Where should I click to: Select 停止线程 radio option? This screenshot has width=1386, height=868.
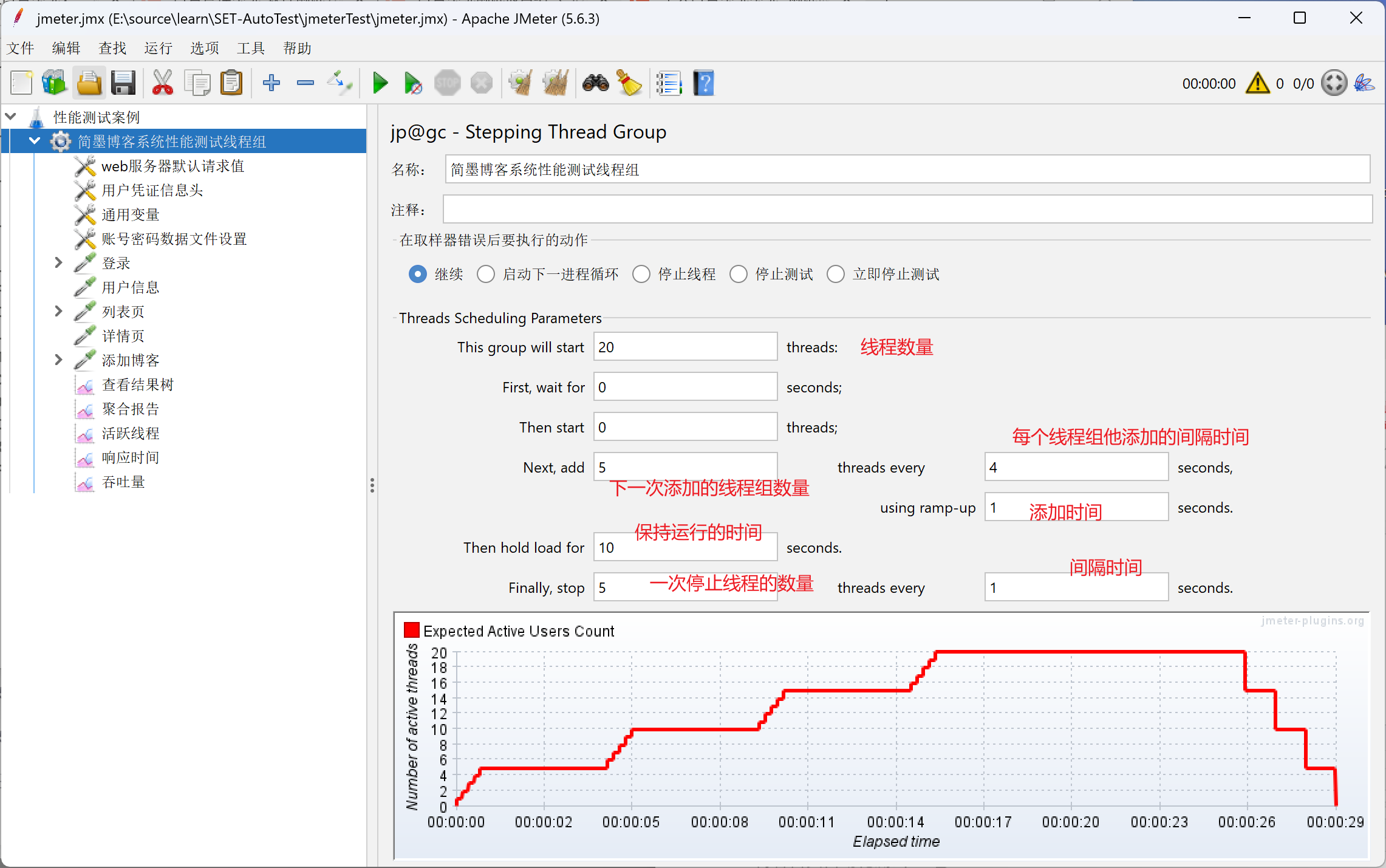pyautogui.click(x=641, y=274)
